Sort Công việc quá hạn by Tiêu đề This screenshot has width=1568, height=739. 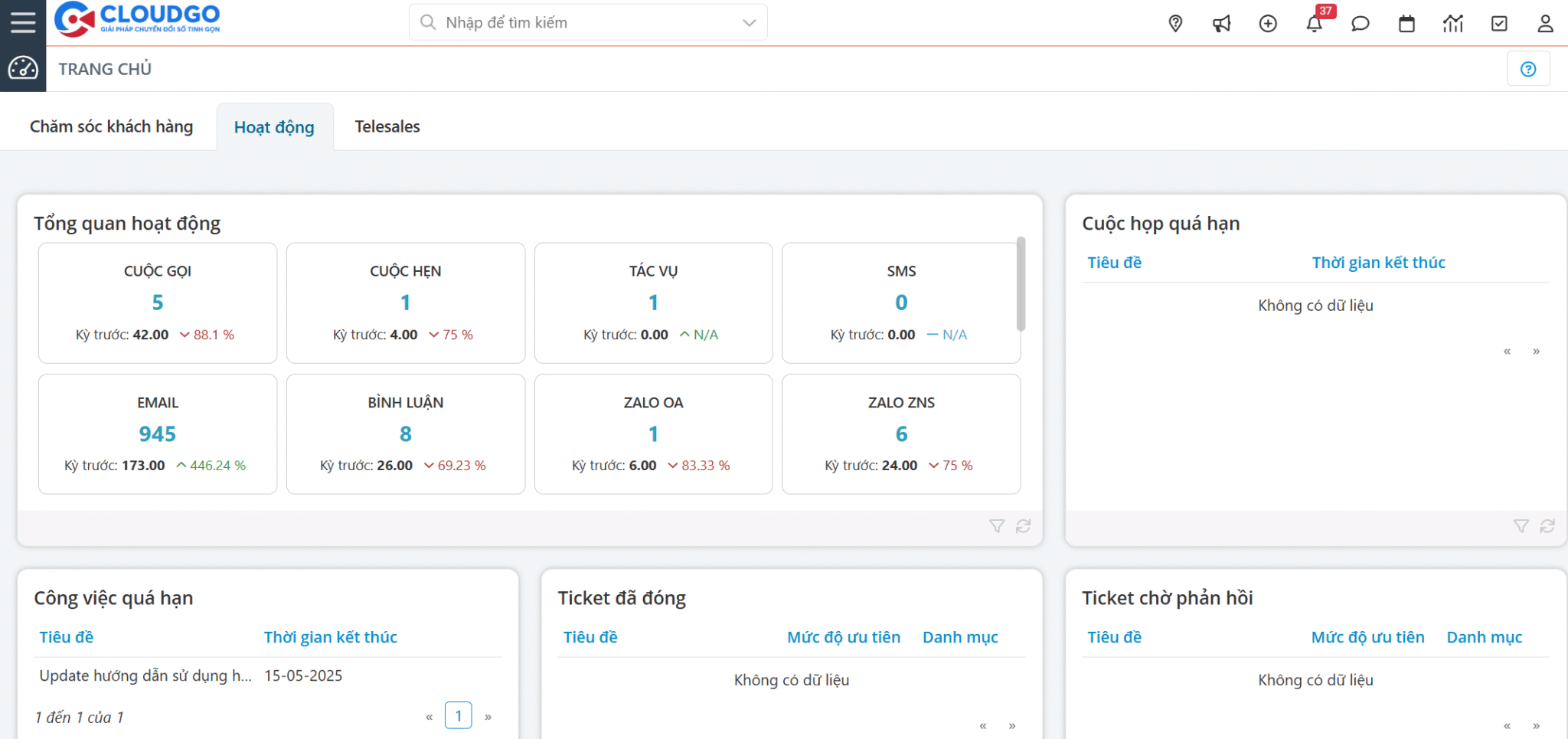pyautogui.click(x=67, y=637)
